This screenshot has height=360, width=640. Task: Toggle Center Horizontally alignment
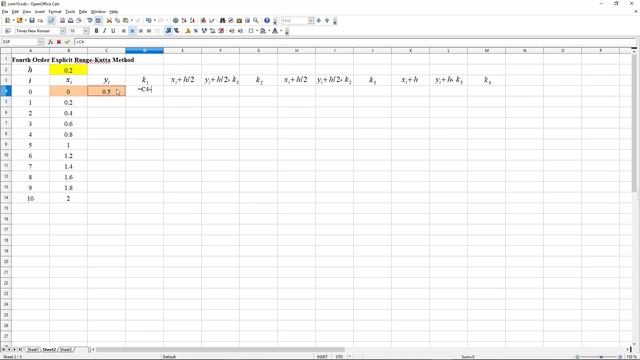[132, 31]
